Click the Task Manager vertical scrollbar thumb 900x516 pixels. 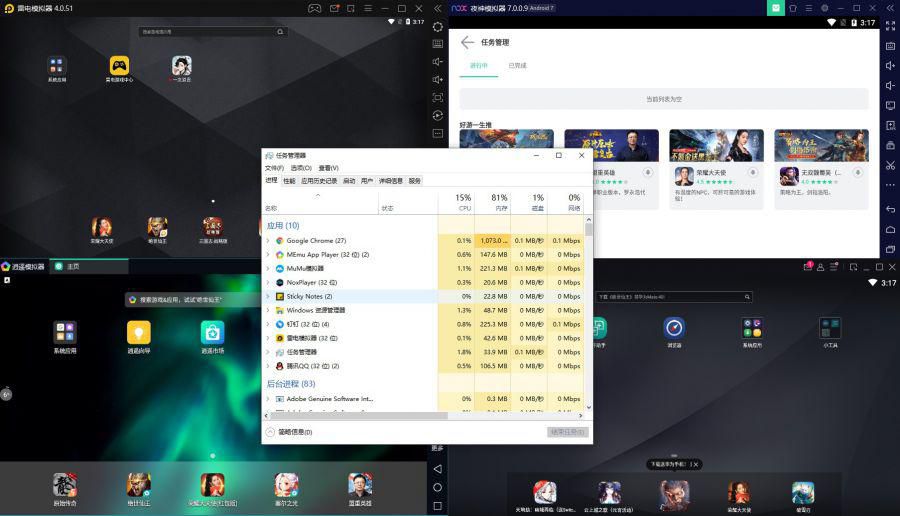[x=588, y=230]
